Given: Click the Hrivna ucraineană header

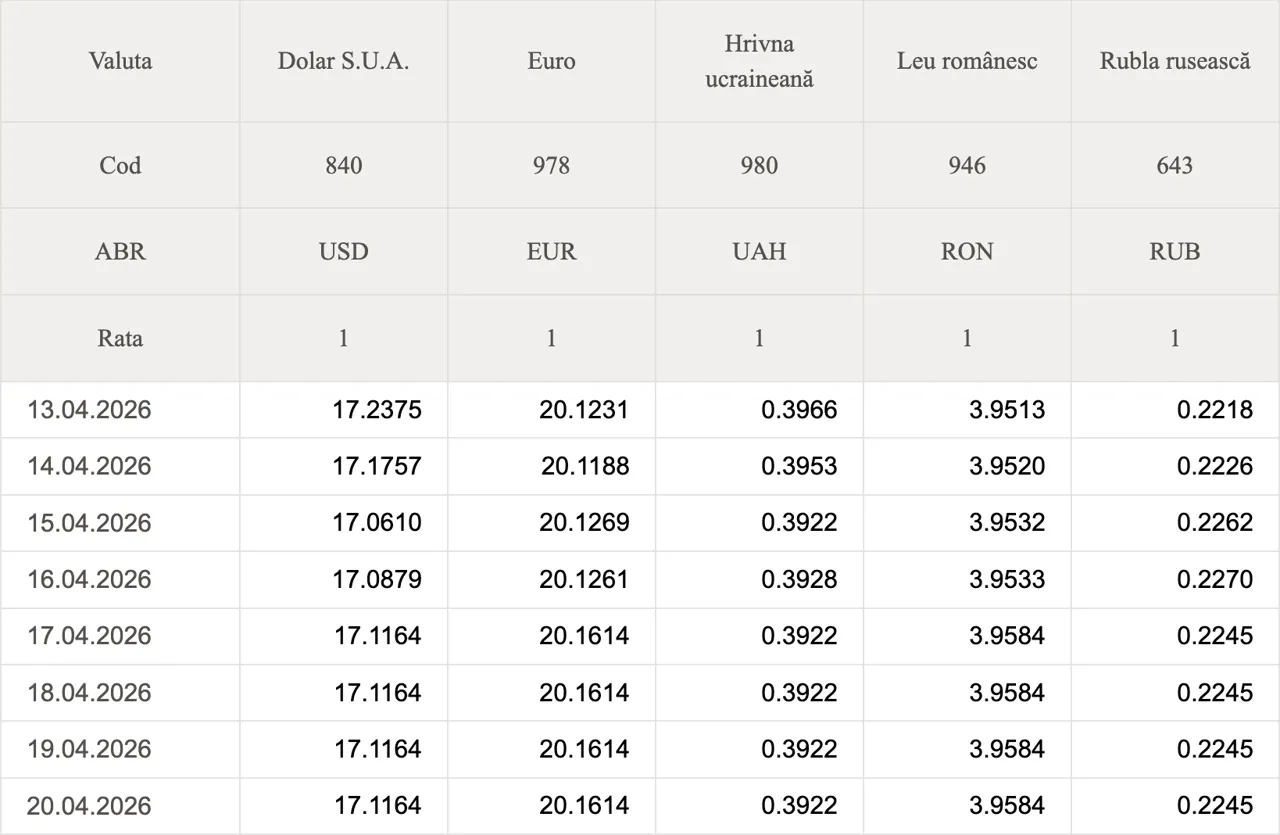Looking at the screenshot, I should (x=759, y=61).
